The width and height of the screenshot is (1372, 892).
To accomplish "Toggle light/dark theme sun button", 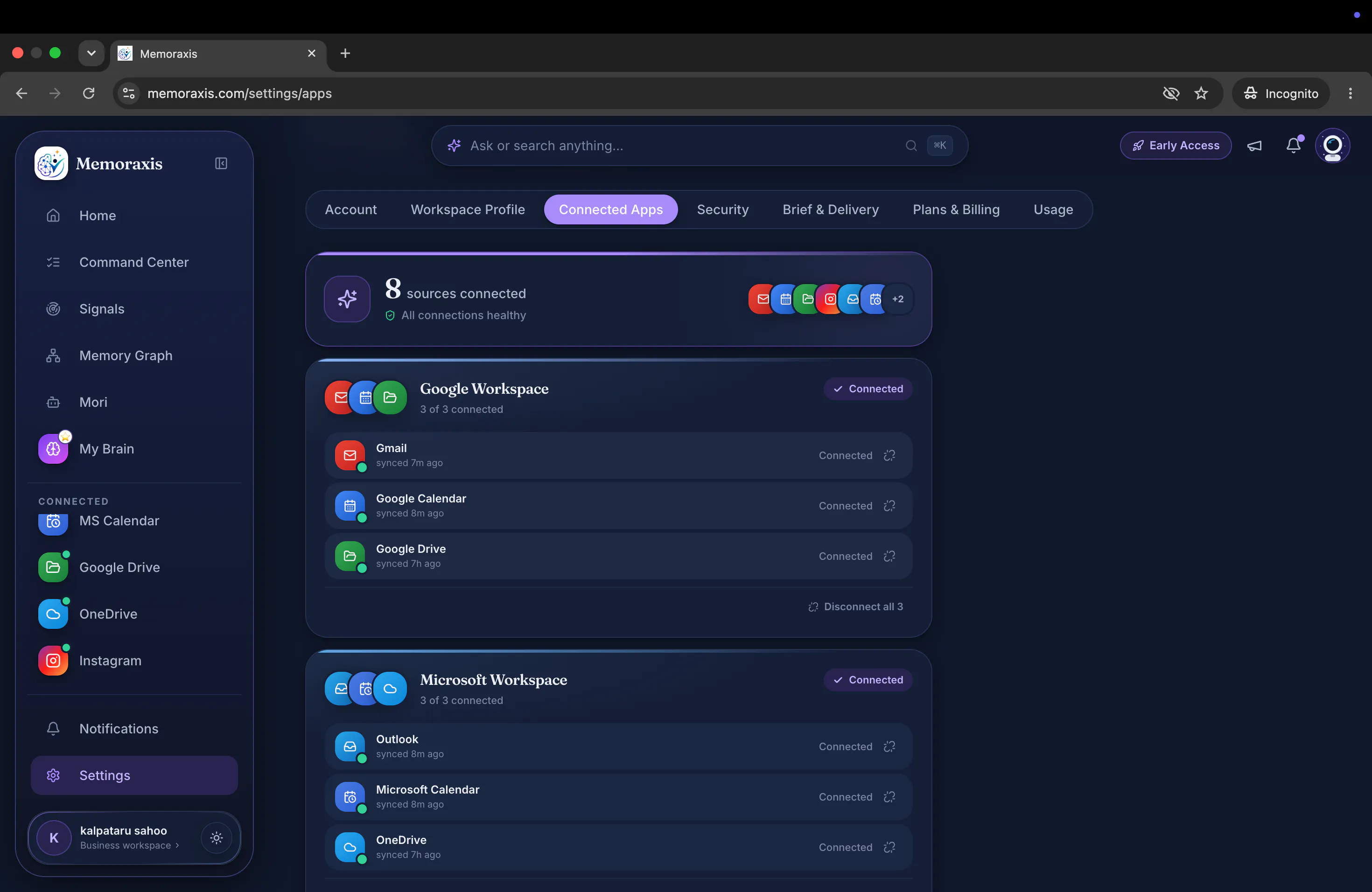I will click(x=216, y=838).
